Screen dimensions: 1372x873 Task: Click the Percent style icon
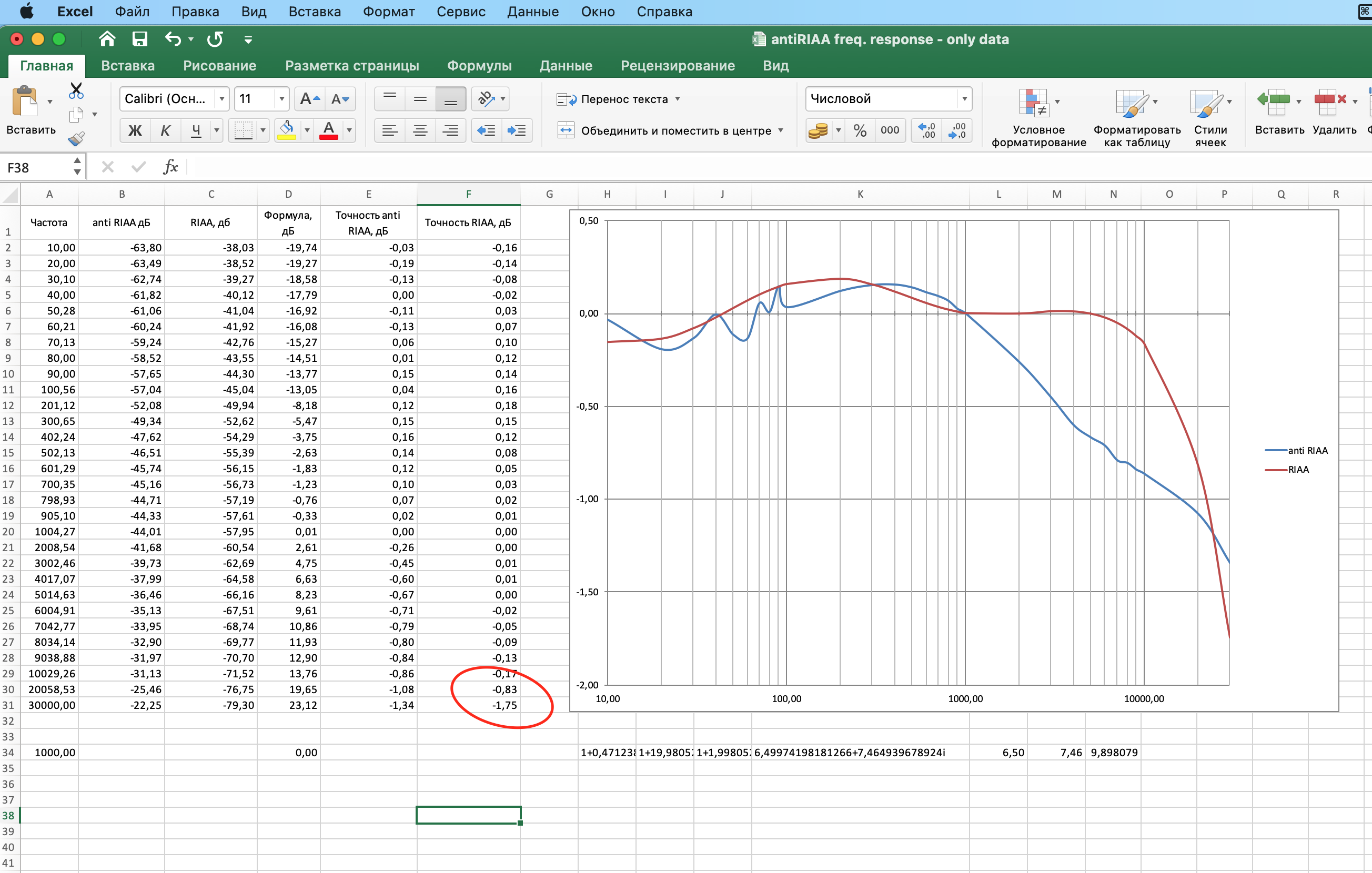pyautogui.click(x=860, y=130)
